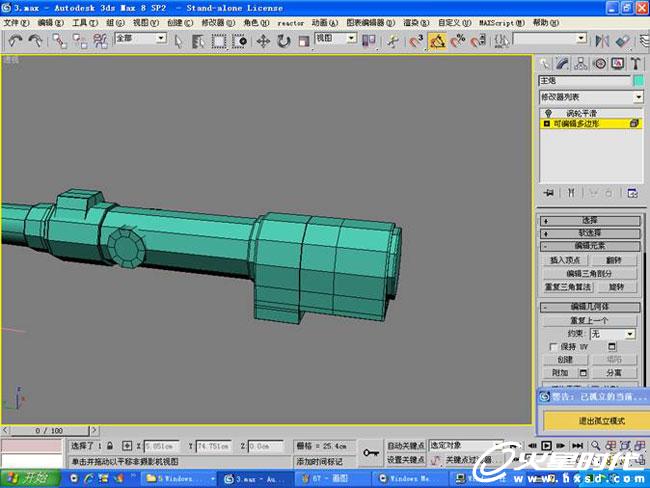This screenshot has width=650, height=488.
Task: Open the 全部 selection filter dropdown
Action: point(141,39)
